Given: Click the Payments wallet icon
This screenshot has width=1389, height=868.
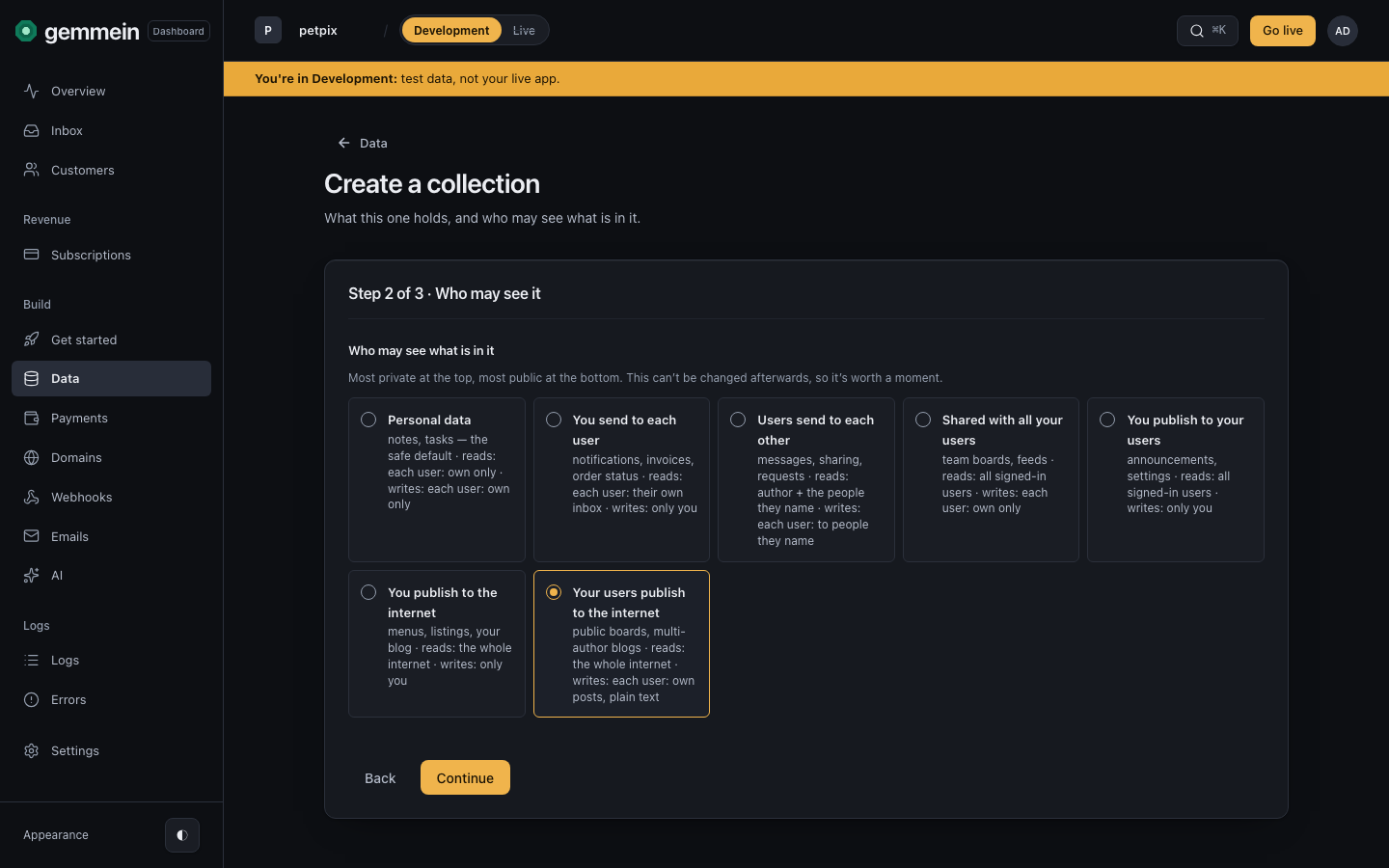Looking at the screenshot, I should (32, 418).
